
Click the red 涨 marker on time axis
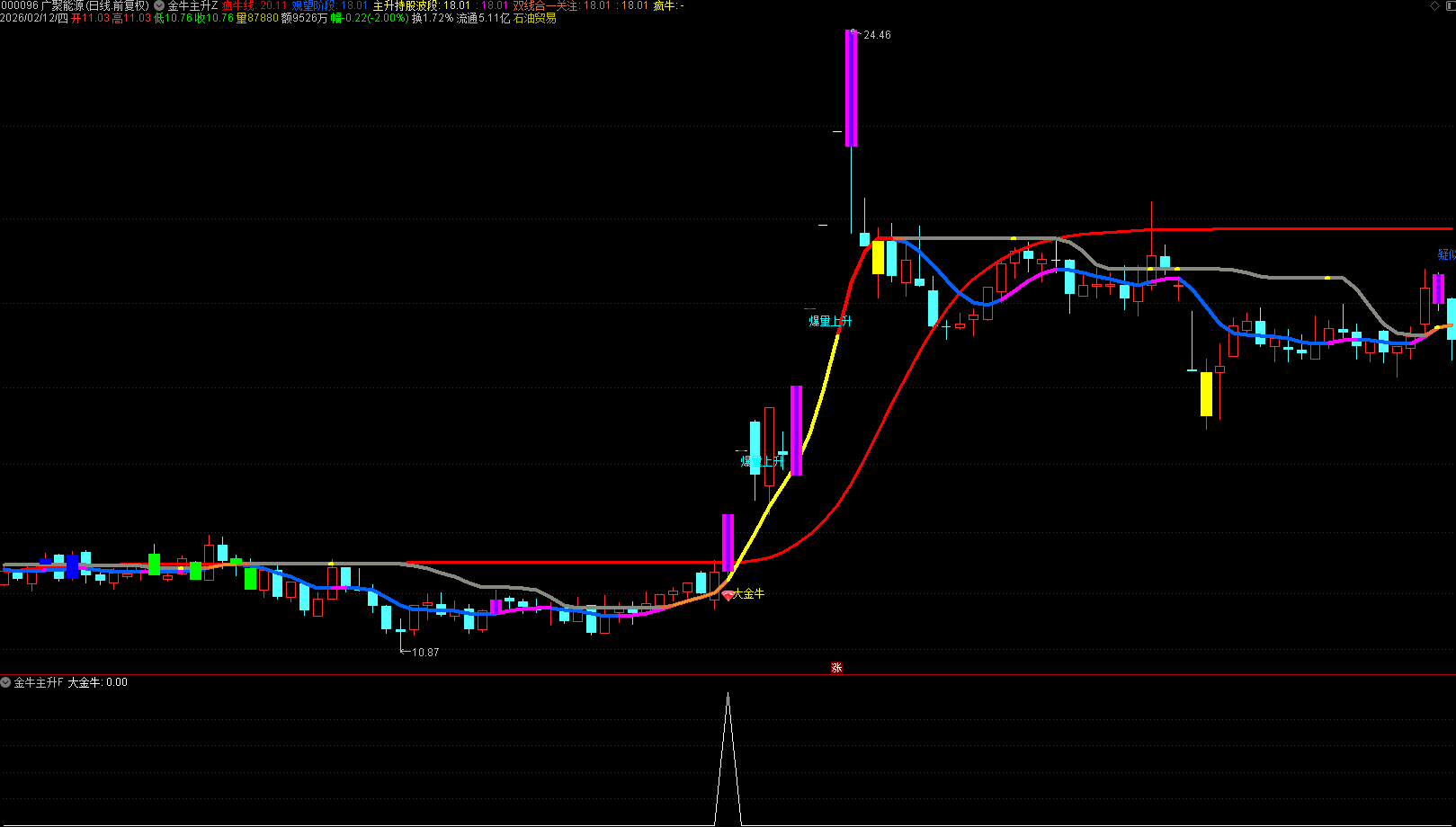tap(836, 667)
